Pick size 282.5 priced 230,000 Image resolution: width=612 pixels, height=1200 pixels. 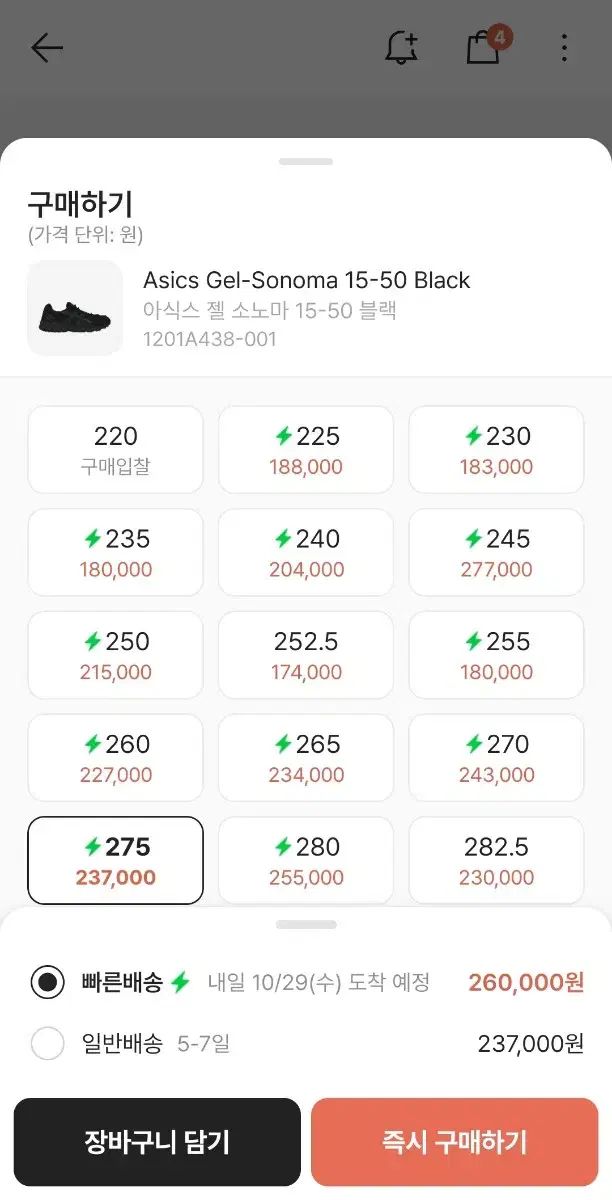[x=496, y=861]
